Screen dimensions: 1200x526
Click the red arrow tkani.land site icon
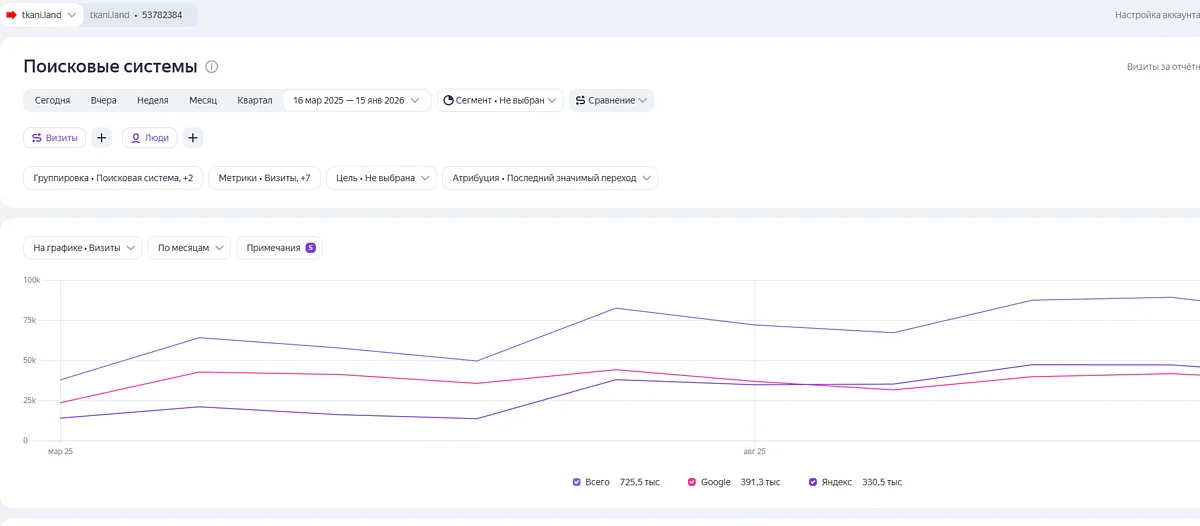pos(12,15)
